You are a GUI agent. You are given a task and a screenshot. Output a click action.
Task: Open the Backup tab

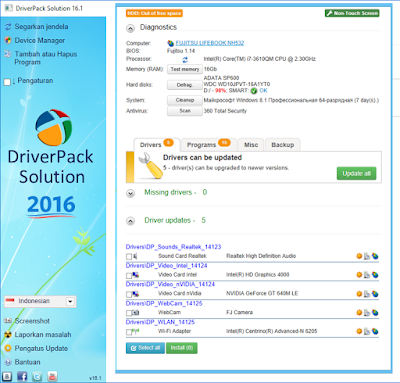click(x=283, y=145)
